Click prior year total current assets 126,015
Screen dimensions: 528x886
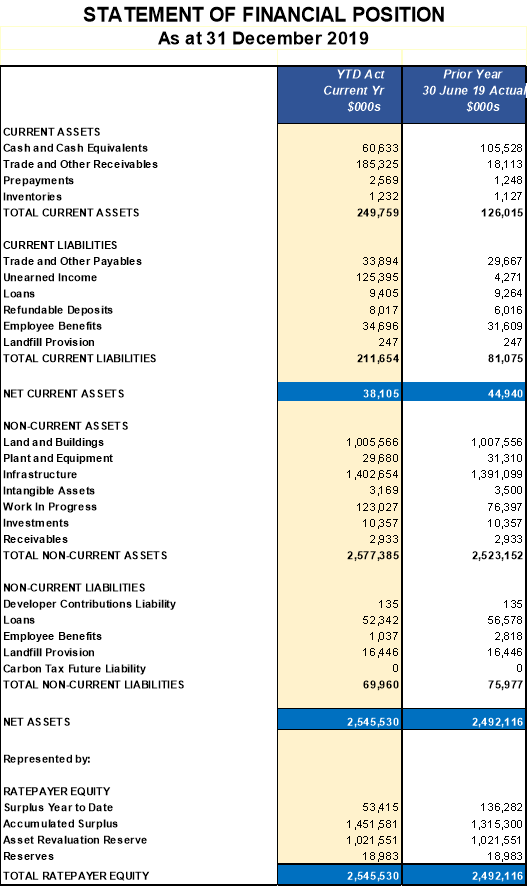click(x=502, y=213)
